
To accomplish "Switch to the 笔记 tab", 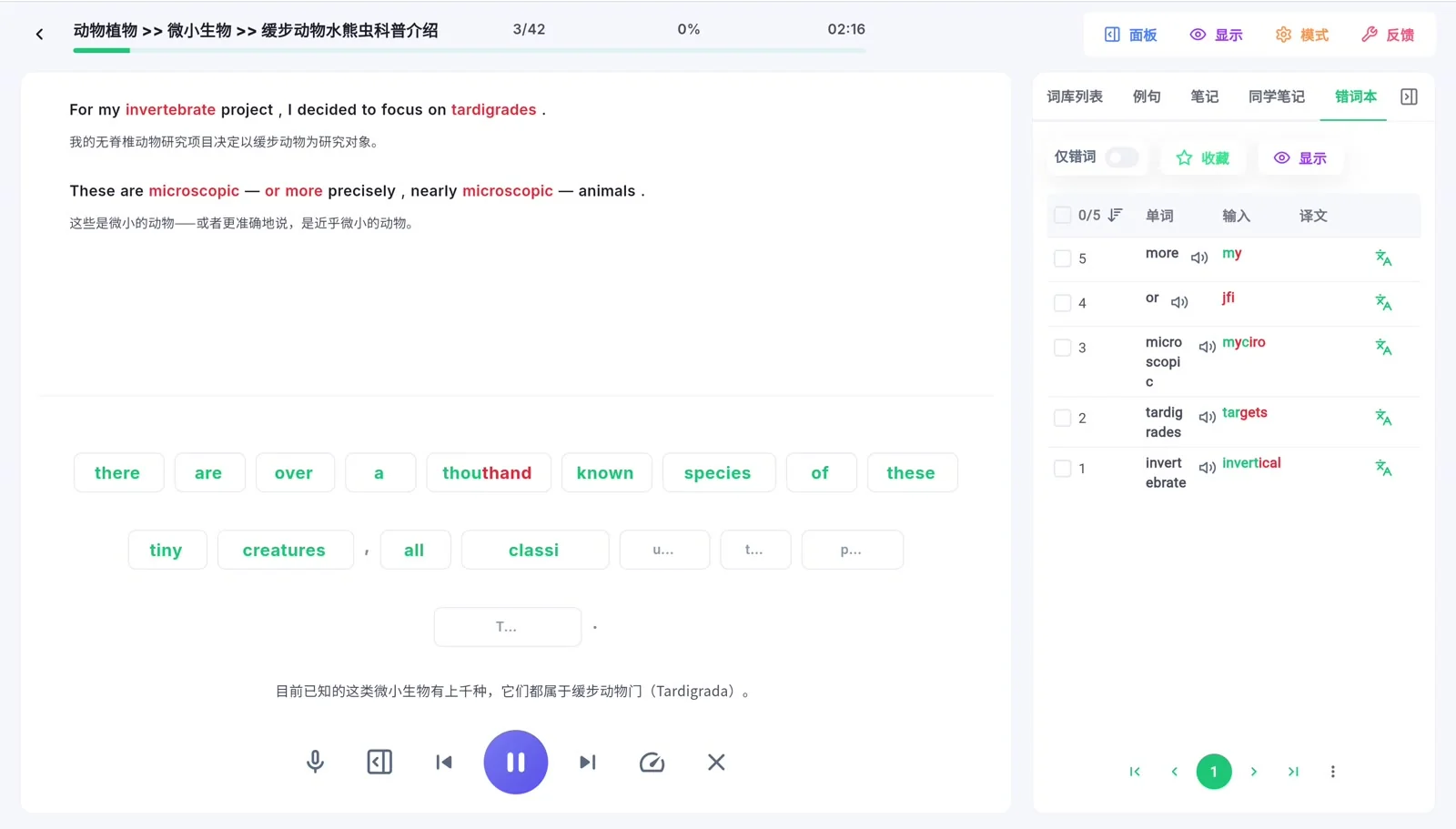I will (1205, 96).
